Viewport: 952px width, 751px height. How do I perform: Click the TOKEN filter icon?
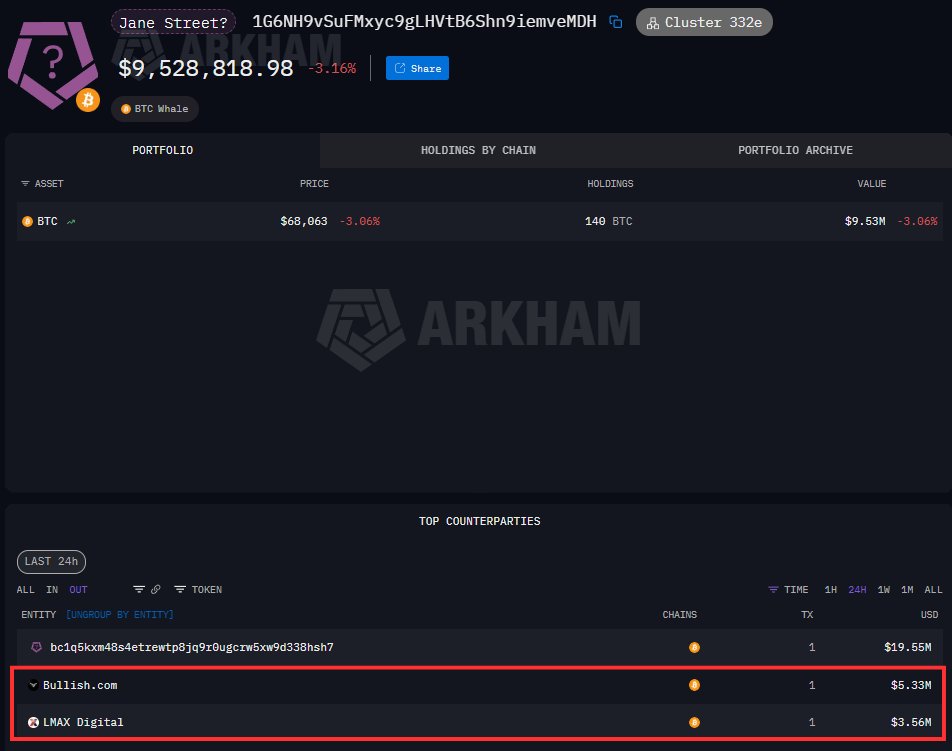180,590
